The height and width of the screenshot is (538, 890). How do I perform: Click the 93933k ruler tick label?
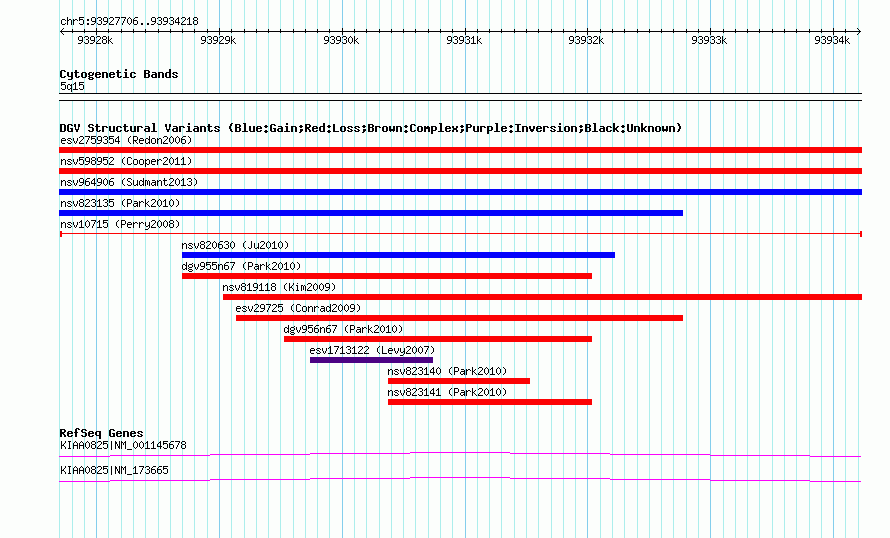point(709,40)
